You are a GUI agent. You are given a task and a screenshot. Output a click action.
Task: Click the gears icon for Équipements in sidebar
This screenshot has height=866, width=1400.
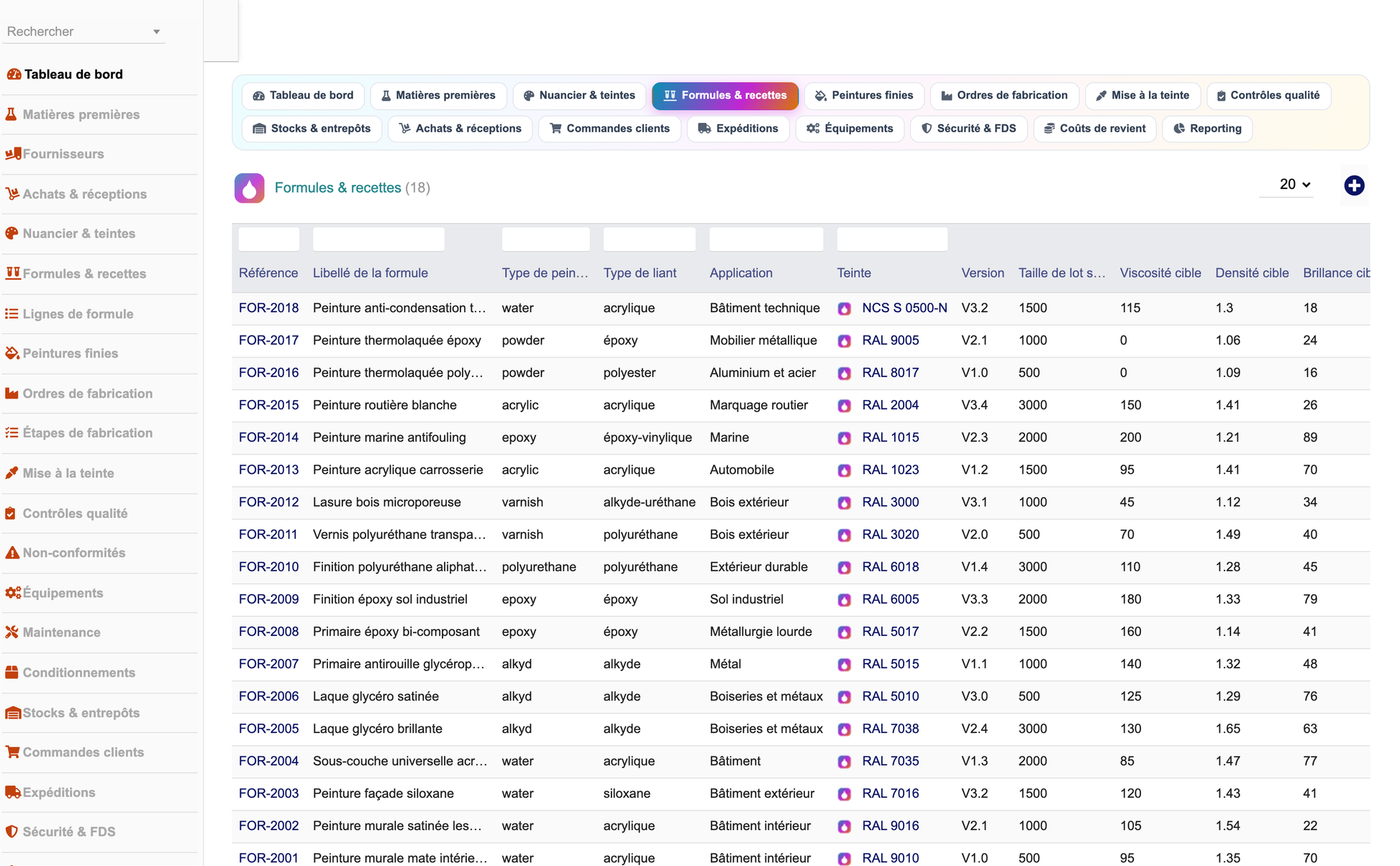tap(13, 592)
